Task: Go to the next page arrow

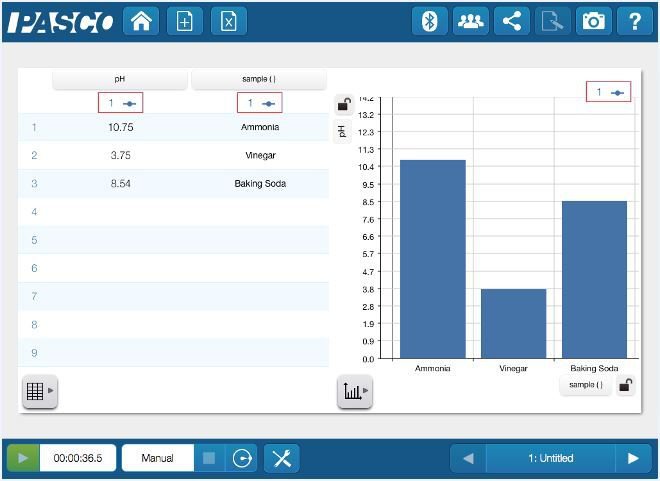Action: click(x=632, y=458)
